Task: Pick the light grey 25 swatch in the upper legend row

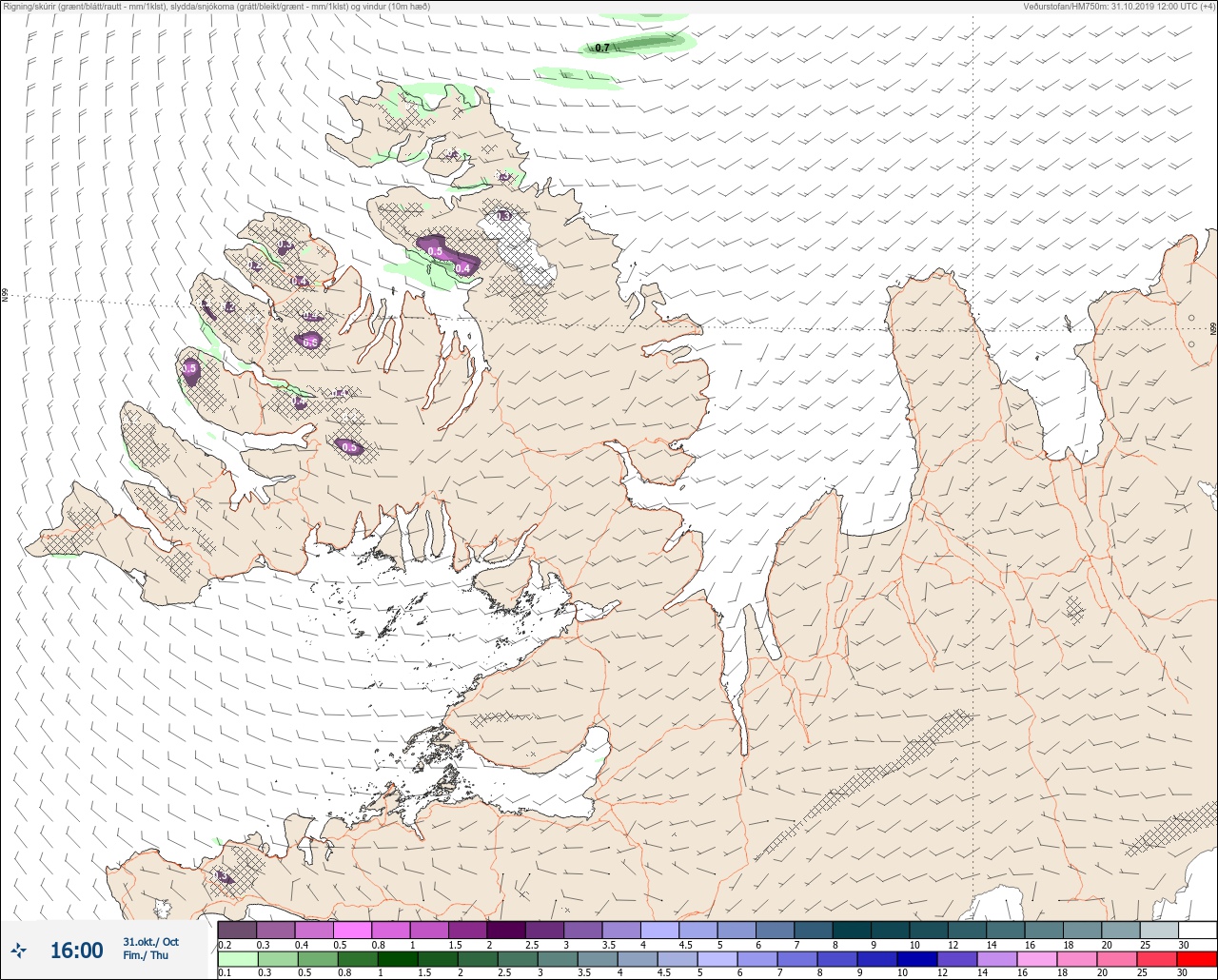Action: coord(1159,930)
